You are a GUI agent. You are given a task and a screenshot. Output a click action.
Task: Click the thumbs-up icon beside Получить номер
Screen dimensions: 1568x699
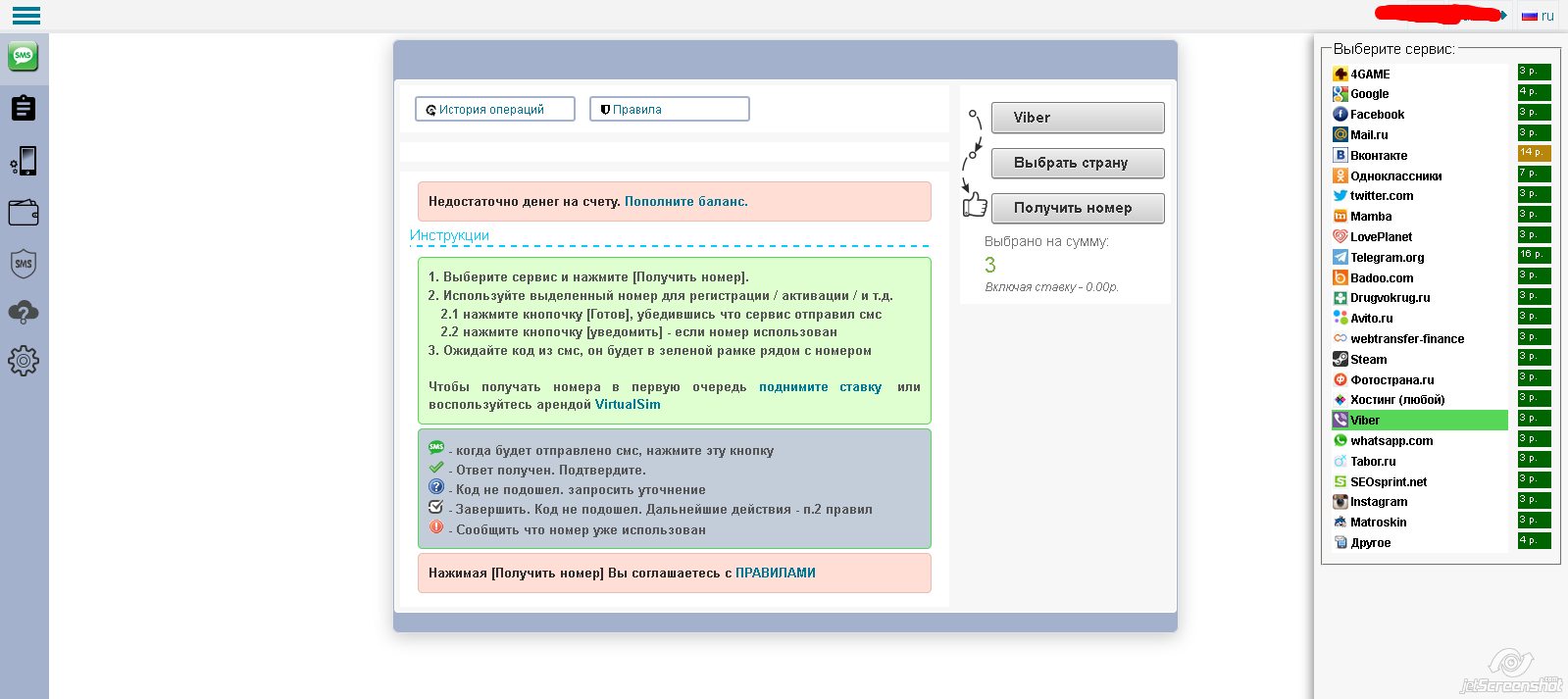pos(975,205)
